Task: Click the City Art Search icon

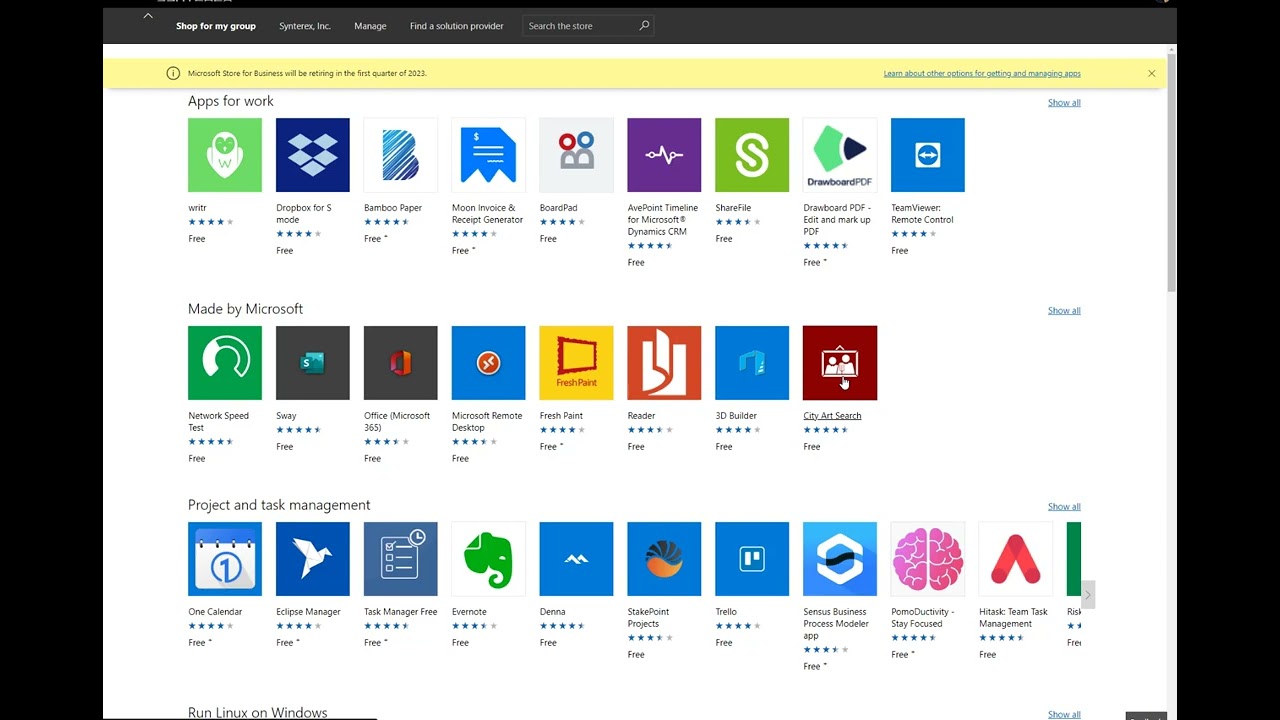Action: point(840,363)
